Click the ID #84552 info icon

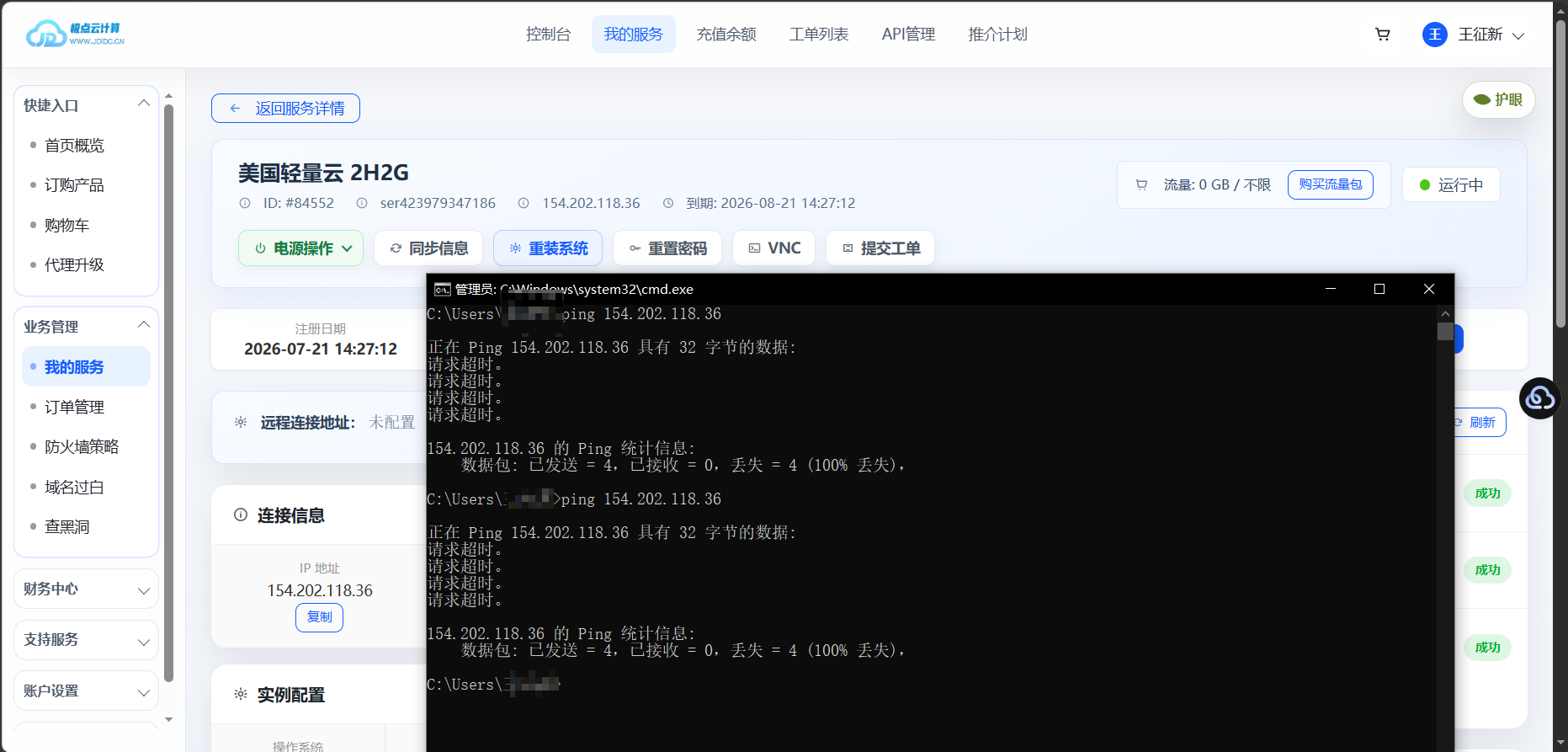coord(245,203)
